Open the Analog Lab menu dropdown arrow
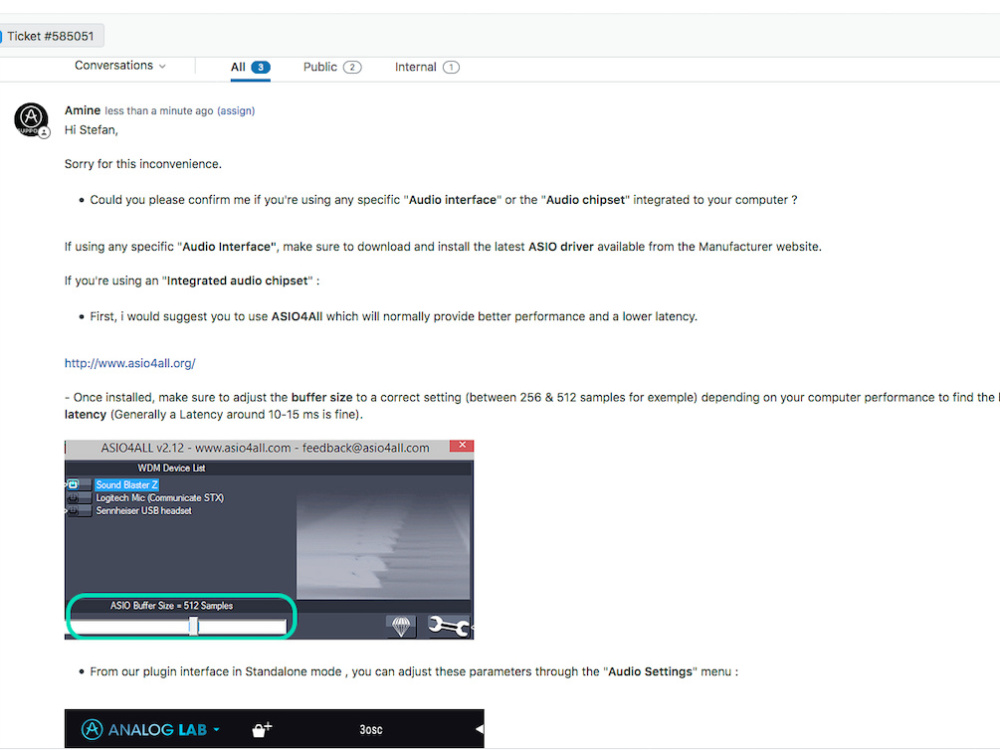Viewport: 1000px width, 750px height. [216, 729]
